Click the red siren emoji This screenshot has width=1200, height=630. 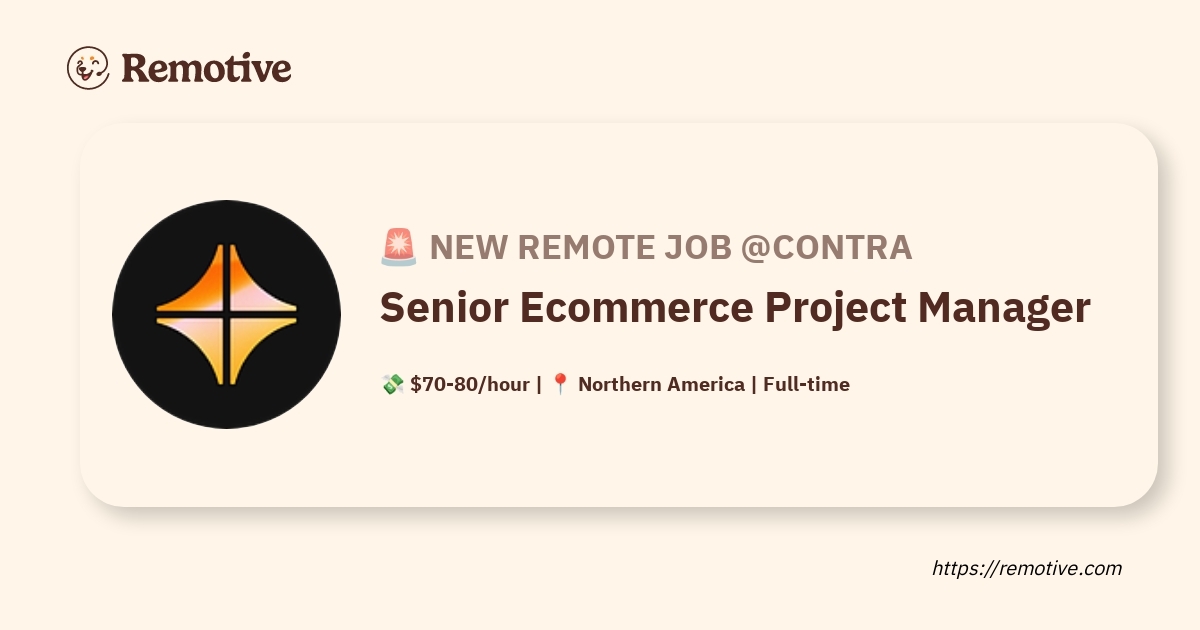398,247
